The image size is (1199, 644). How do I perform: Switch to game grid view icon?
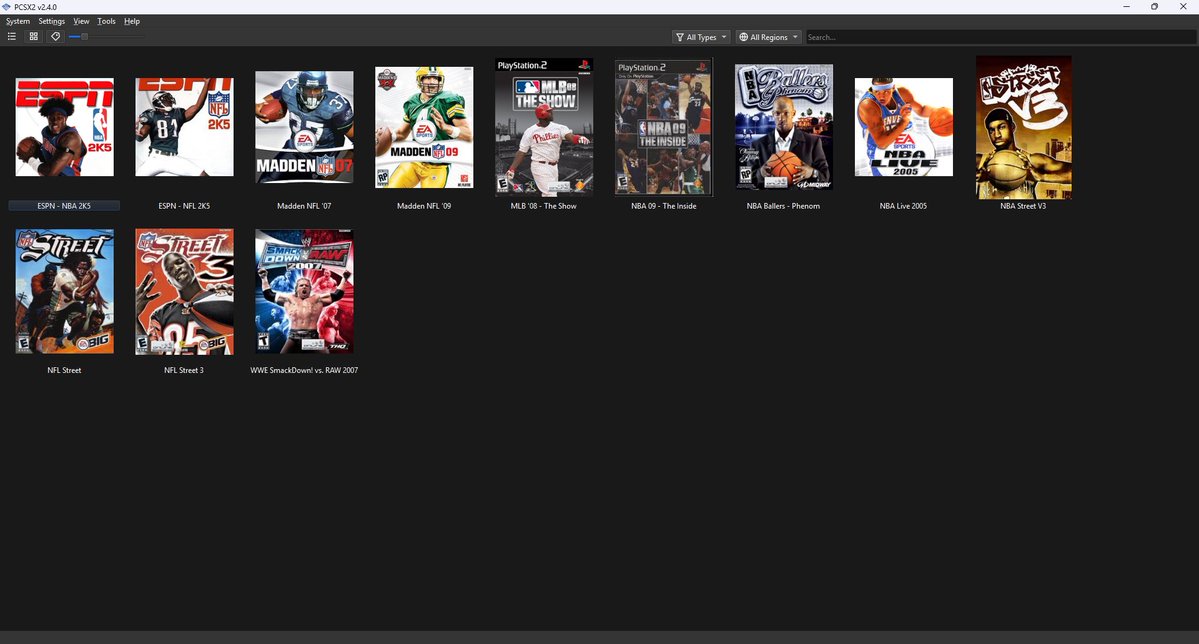tap(34, 37)
